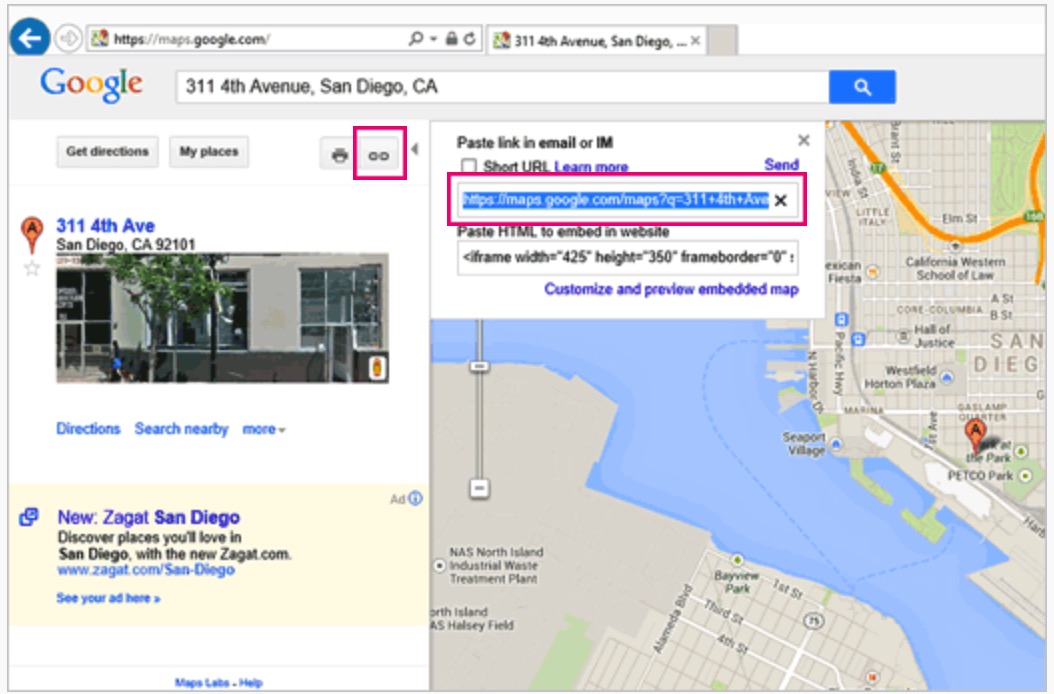Select the 311 4th Avenue, San Diego tab
The height and width of the screenshot is (694, 1054).
(596, 41)
